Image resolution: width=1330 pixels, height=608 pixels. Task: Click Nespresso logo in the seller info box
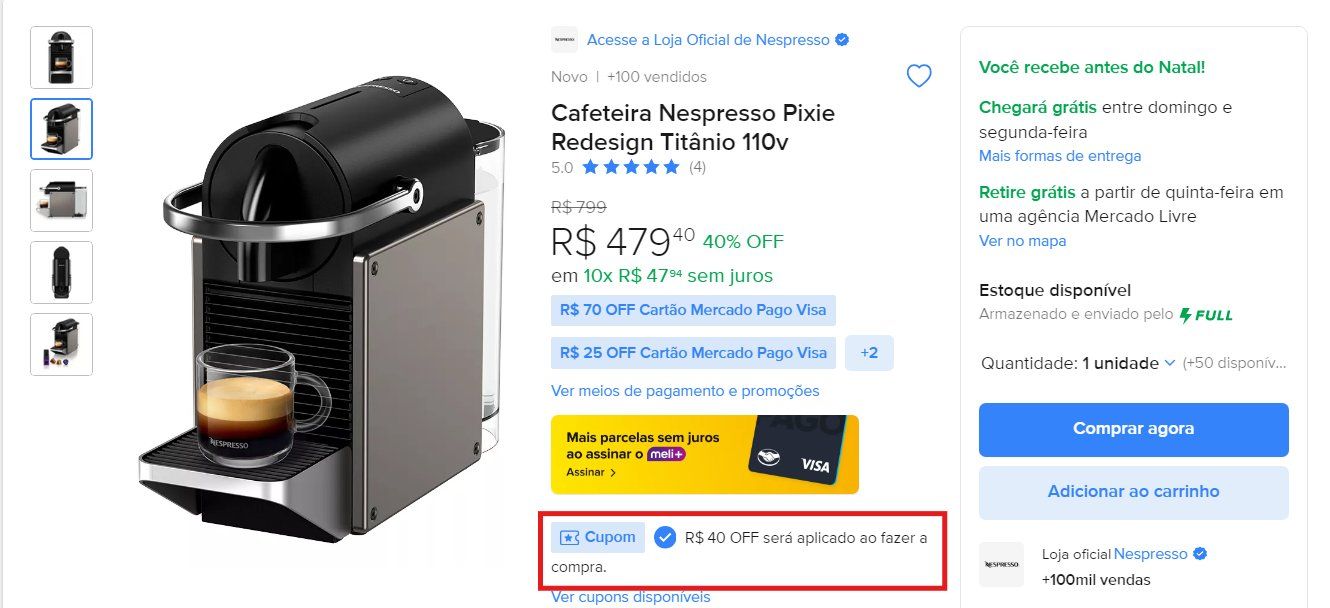click(x=1001, y=565)
